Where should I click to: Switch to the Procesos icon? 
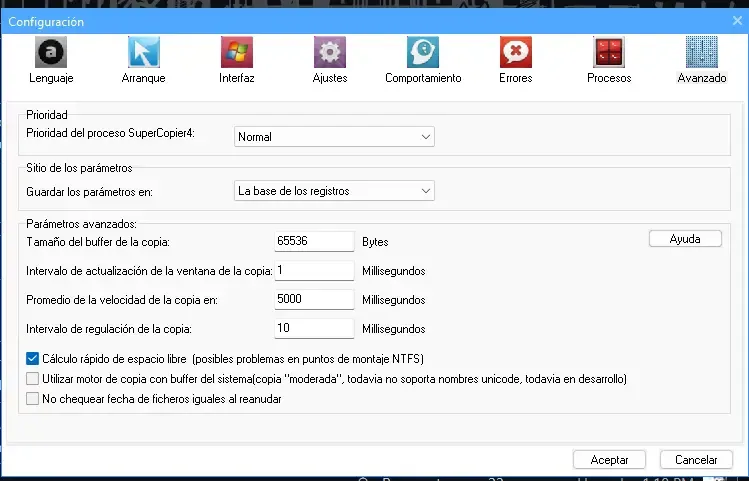coord(609,52)
